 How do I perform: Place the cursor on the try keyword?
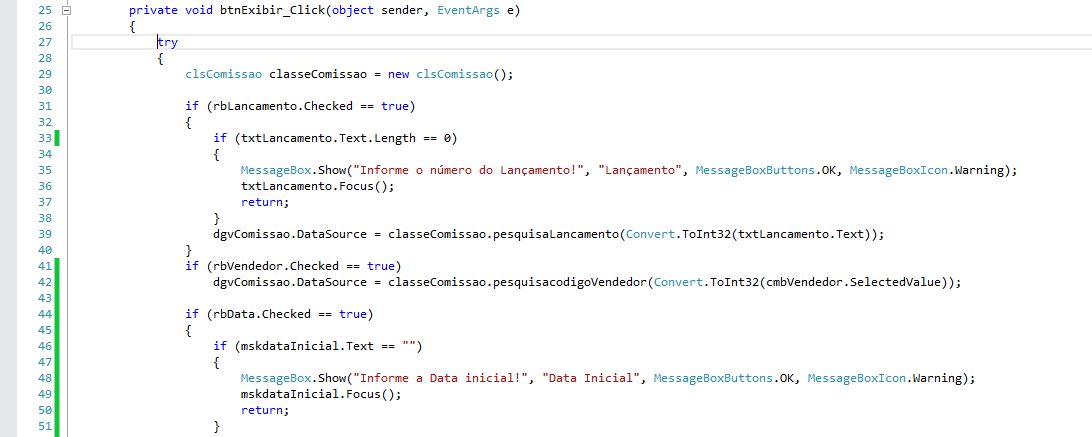167,42
